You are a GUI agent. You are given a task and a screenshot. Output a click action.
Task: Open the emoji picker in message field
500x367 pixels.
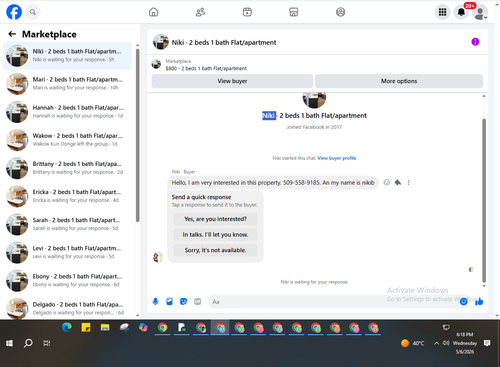[x=463, y=302]
